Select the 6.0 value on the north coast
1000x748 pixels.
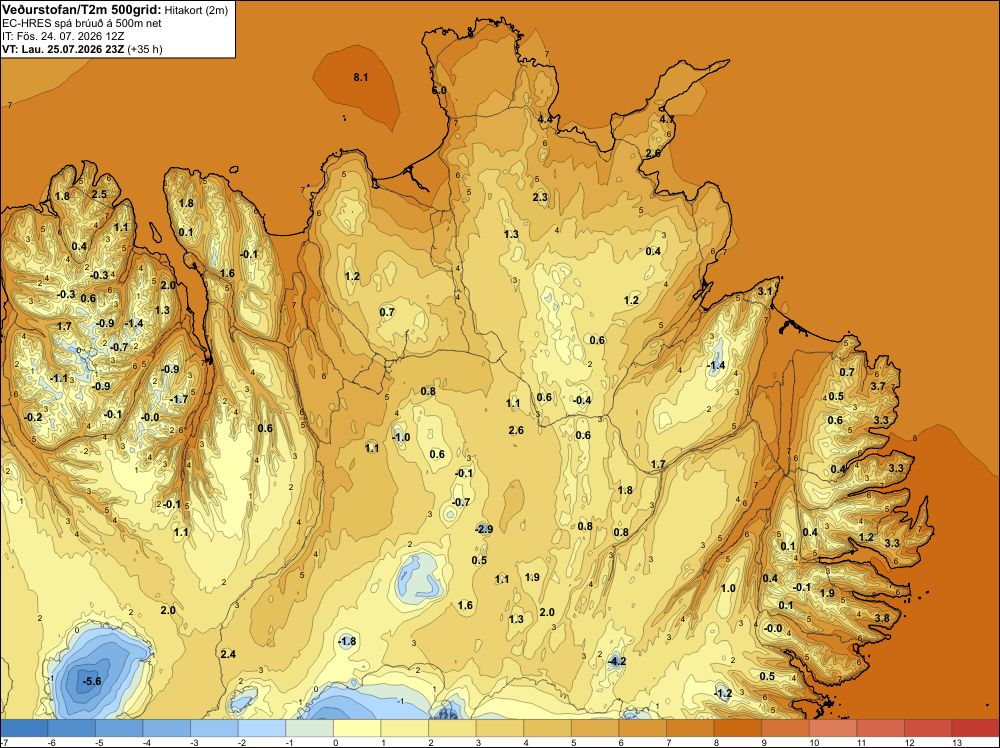click(x=439, y=91)
